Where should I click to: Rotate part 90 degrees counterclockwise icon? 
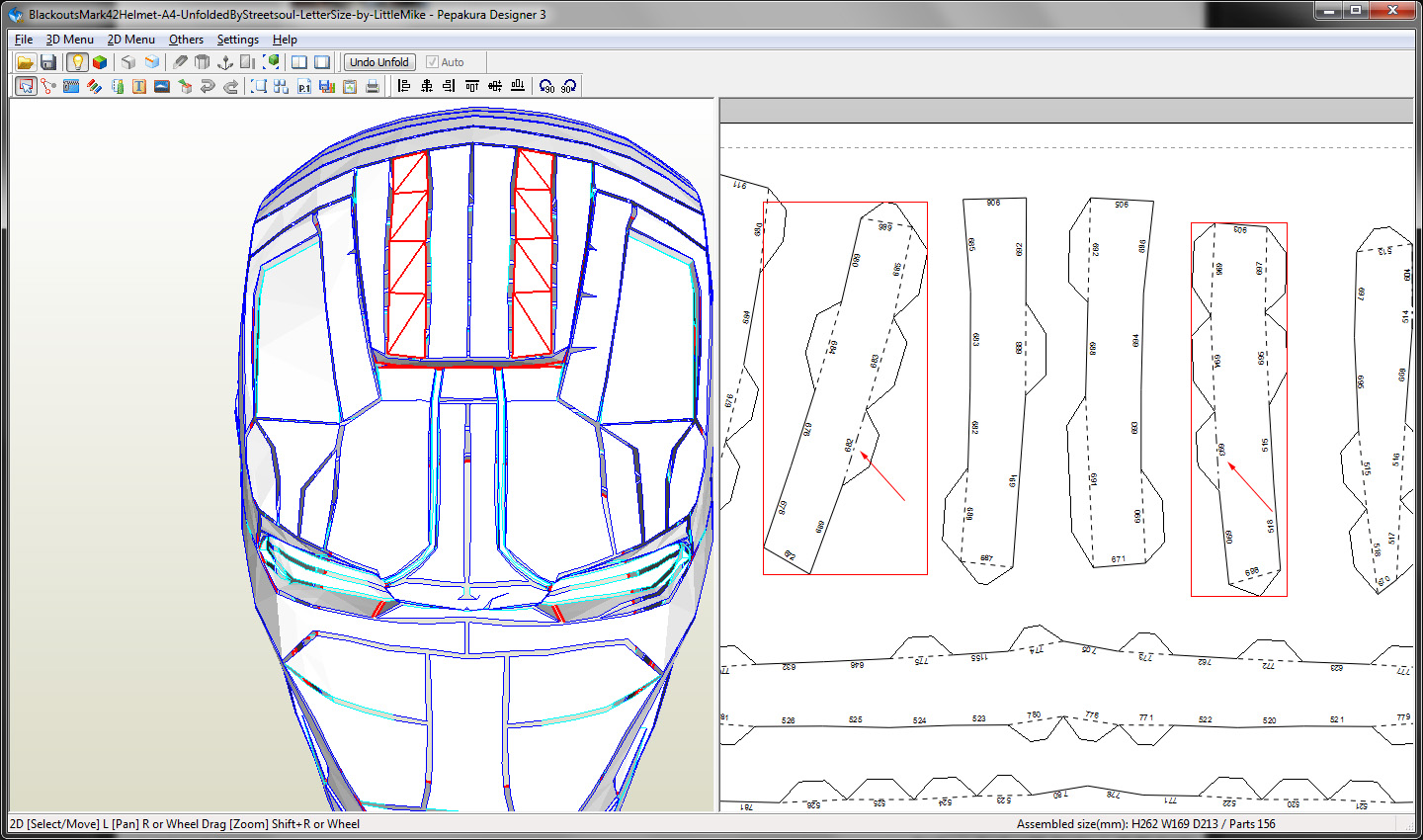tap(546, 86)
